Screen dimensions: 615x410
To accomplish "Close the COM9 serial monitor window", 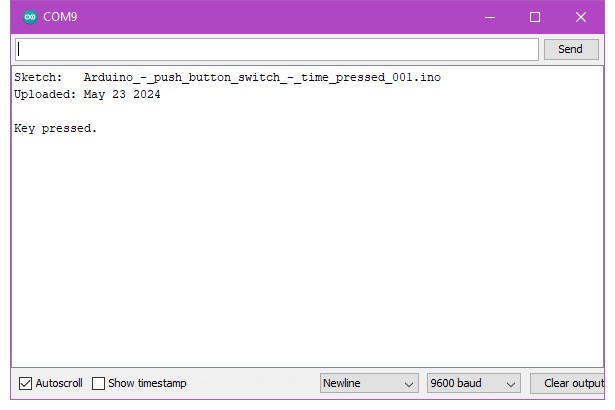I will click(581, 17).
